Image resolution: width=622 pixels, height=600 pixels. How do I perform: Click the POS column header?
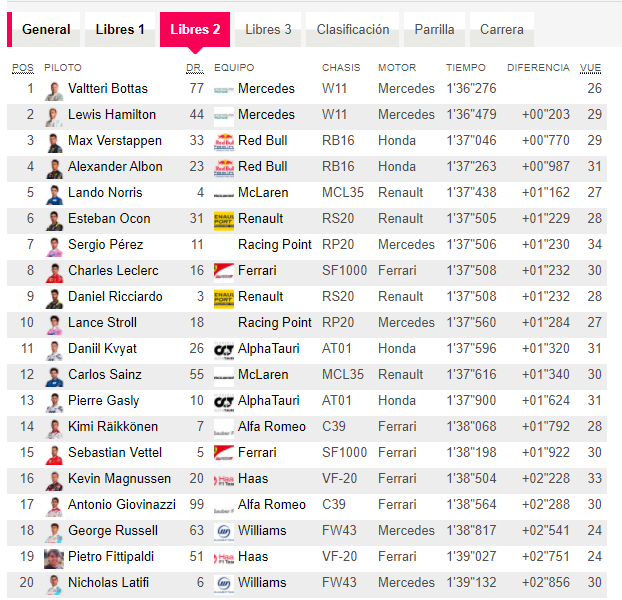tap(23, 68)
